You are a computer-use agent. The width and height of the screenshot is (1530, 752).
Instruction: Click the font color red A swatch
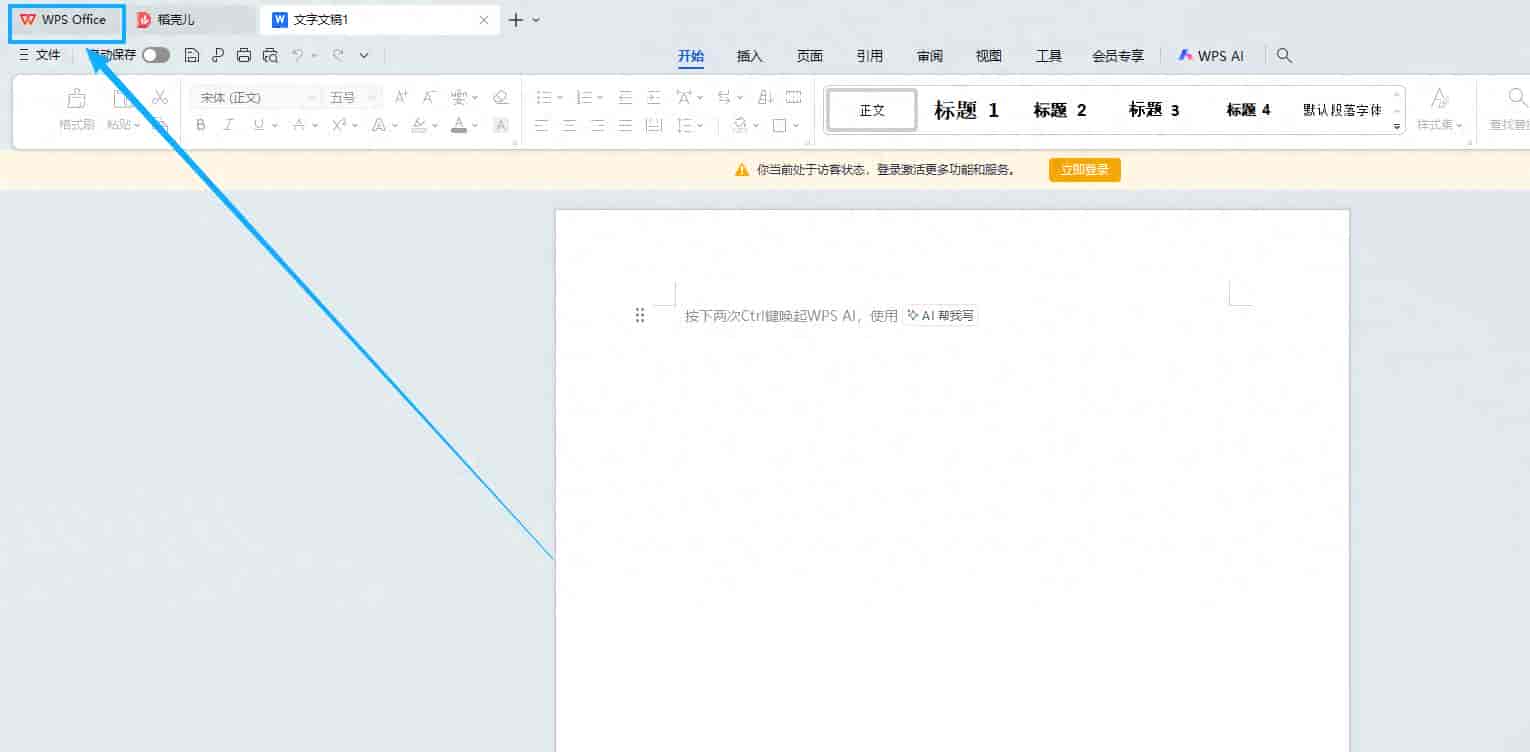click(459, 125)
